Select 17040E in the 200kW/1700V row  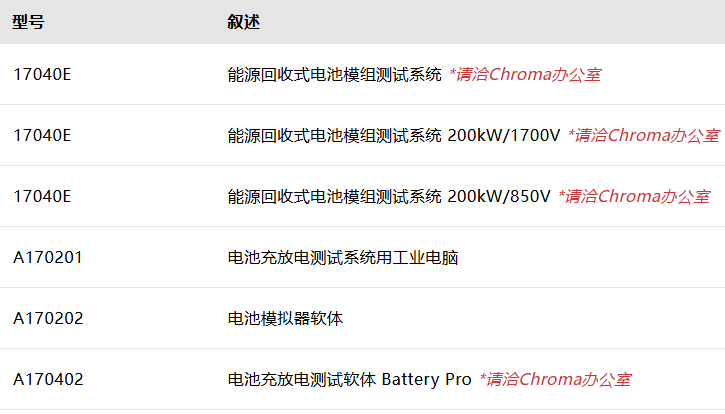[42, 136]
